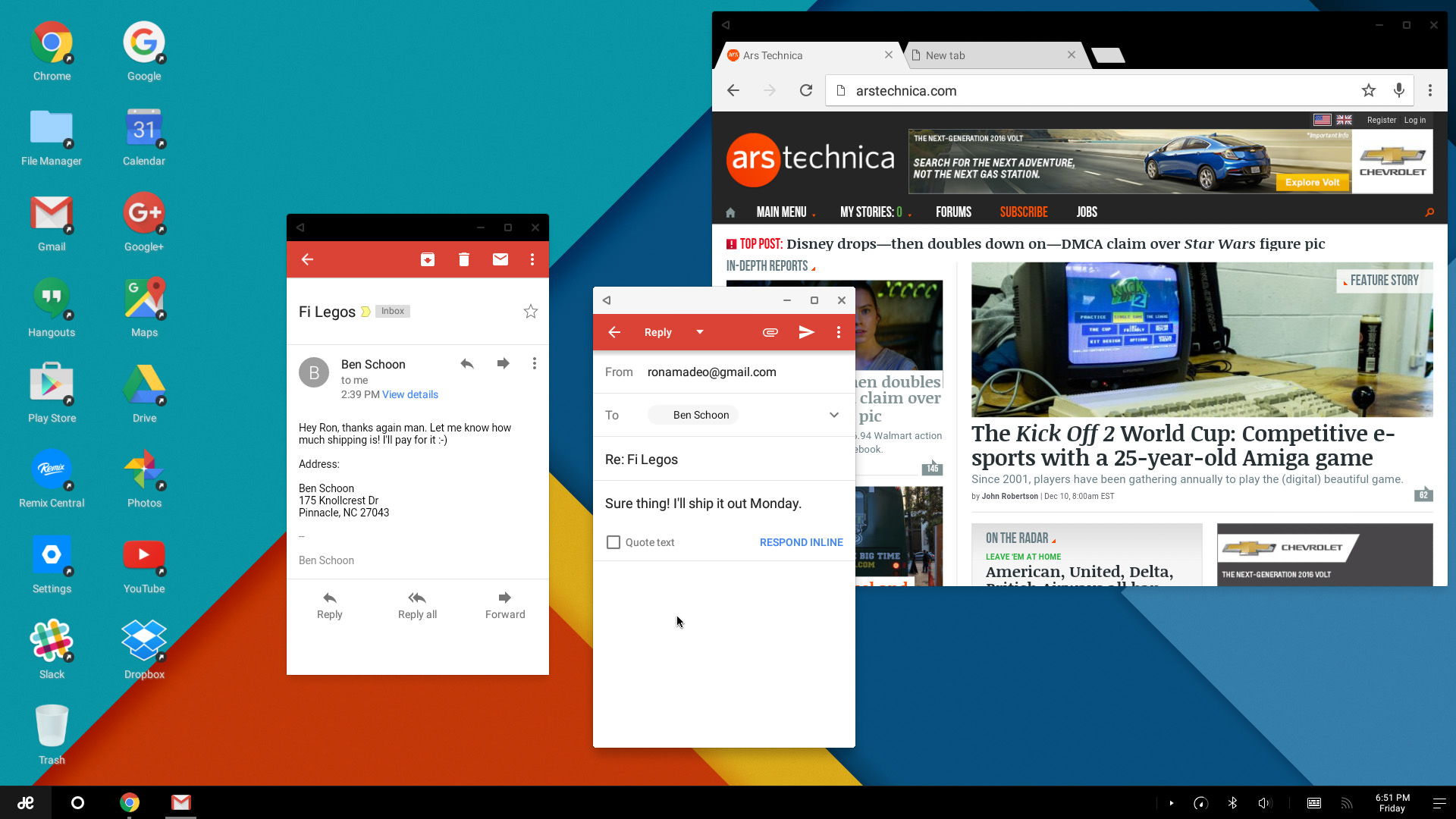The width and height of the screenshot is (1456, 819).
Task: Click the delete/trash icon in Gmail toolbar
Action: click(x=463, y=259)
